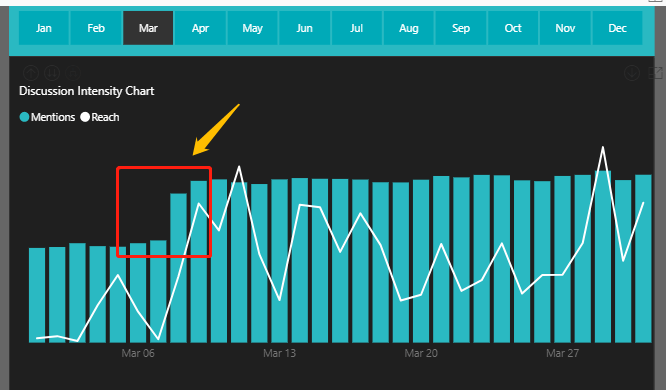The height and width of the screenshot is (390, 666).
Task: Enable drill down mode with circled down arrow
Action: (x=632, y=73)
